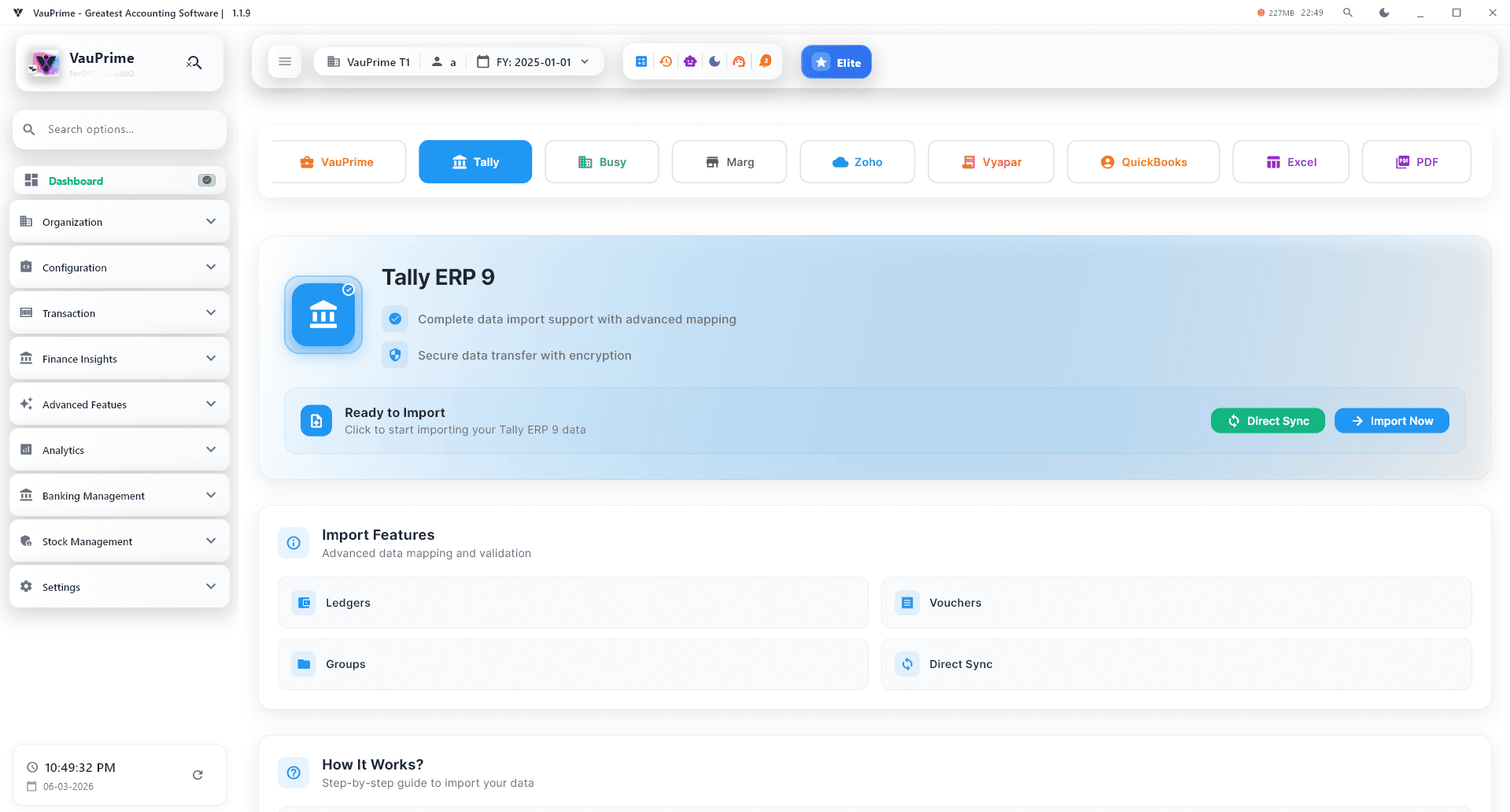Click the shield encryption icon

pos(395,355)
